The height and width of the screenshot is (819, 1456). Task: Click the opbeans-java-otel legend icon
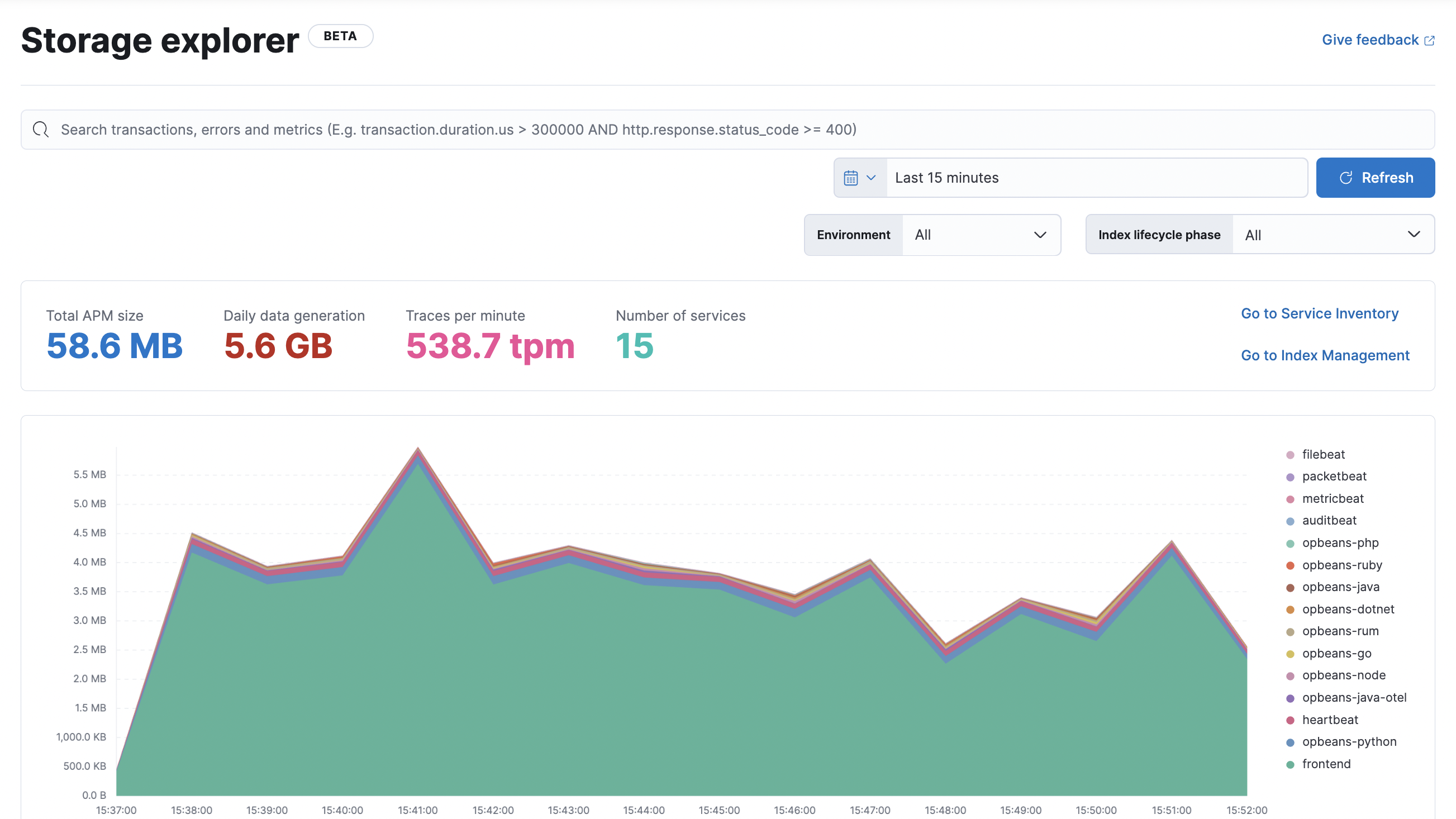point(1290,697)
